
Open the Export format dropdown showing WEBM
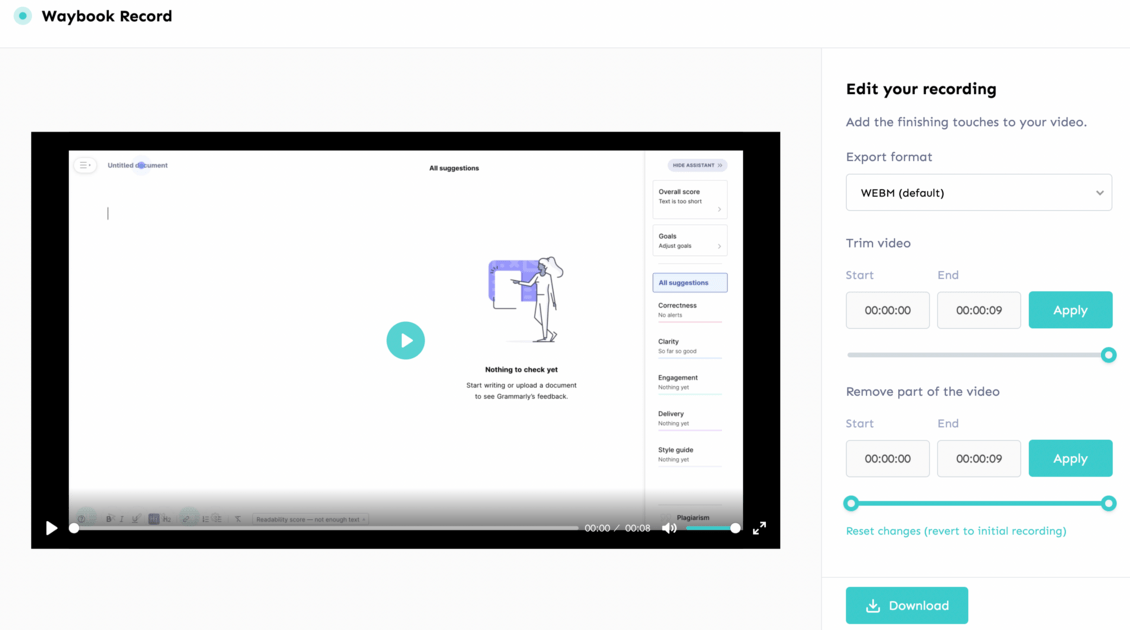coord(978,192)
